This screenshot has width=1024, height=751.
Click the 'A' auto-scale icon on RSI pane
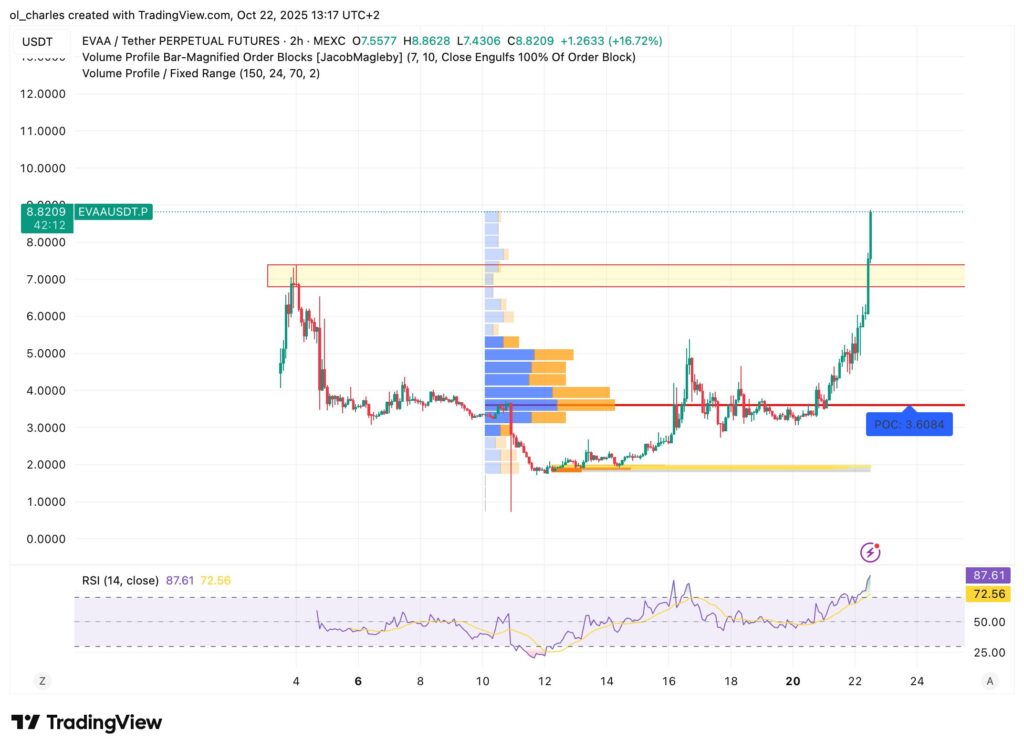(x=989, y=680)
